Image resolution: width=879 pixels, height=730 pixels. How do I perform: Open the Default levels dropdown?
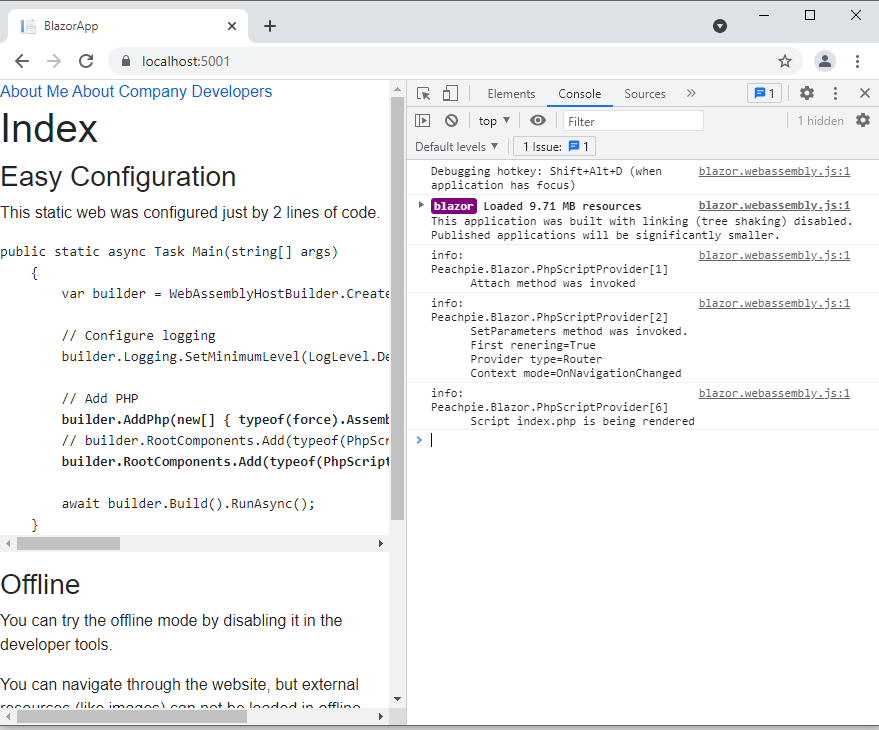[x=456, y=147]
